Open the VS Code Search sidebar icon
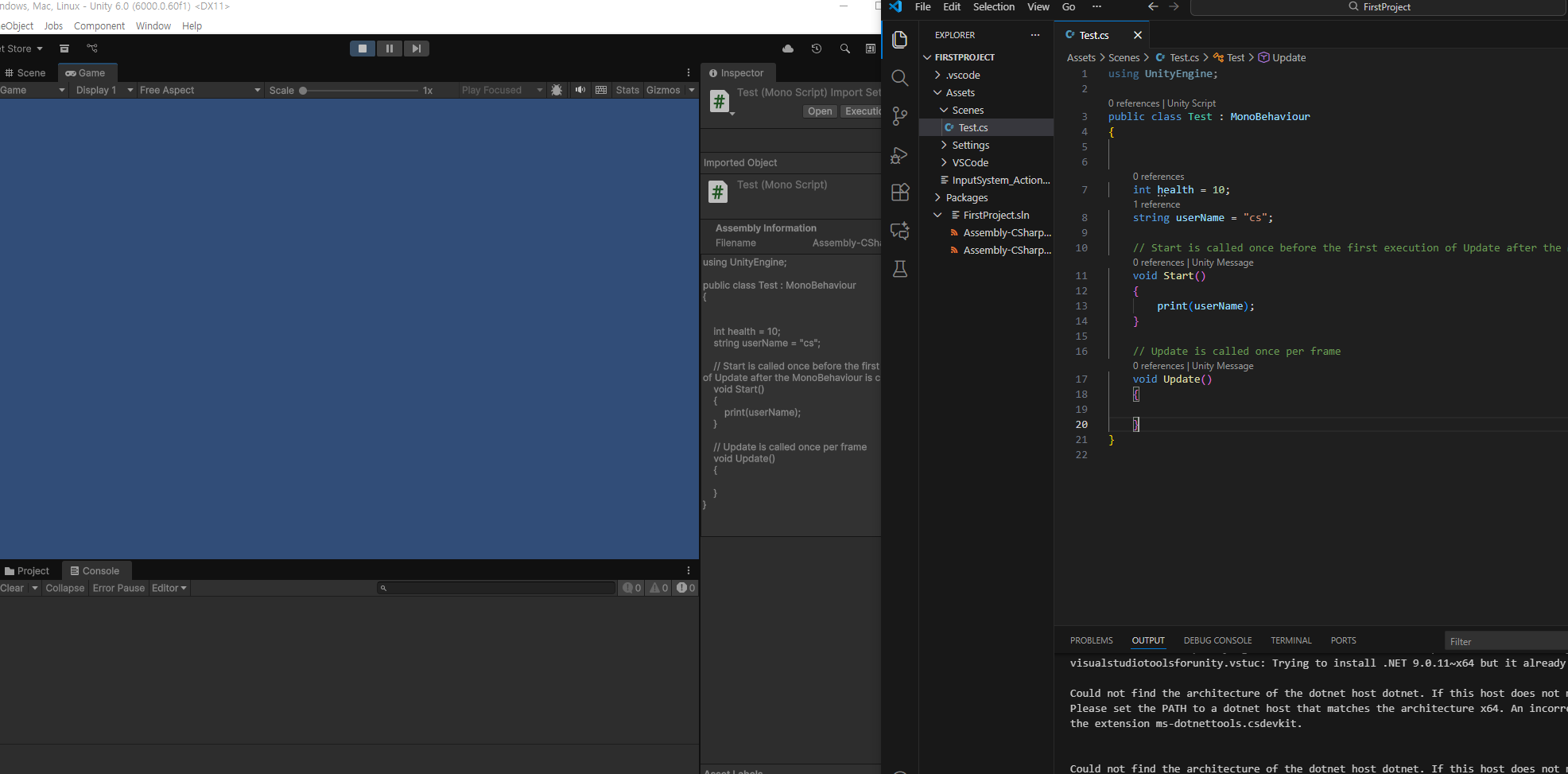Image resolution: width=1568 pixels, height=774 pixels. click(x=900, y=78)
